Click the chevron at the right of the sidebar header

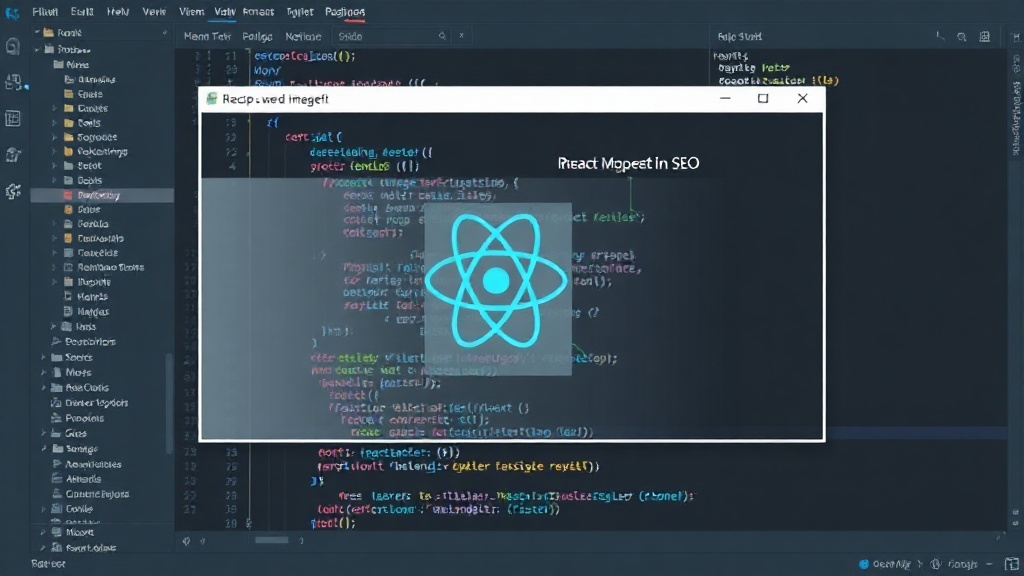click(x=165, y=32)
